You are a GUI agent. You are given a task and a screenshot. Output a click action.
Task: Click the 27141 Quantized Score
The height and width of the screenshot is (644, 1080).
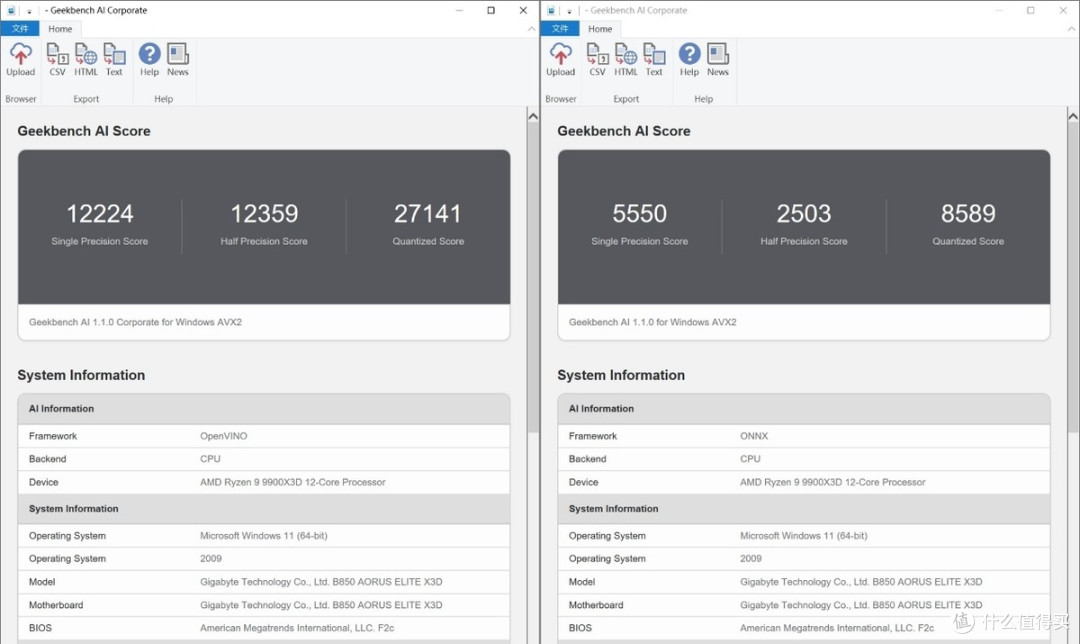pos(428,214)
